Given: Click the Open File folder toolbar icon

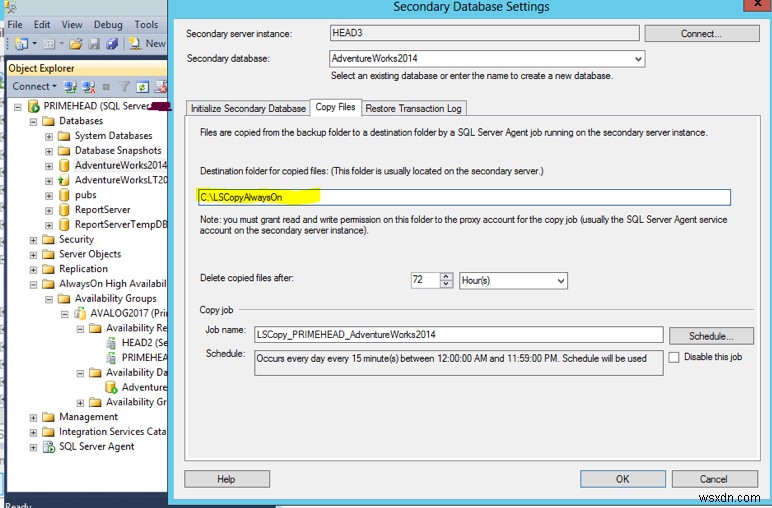Looking at the screenshot, I should pos(75,44).
